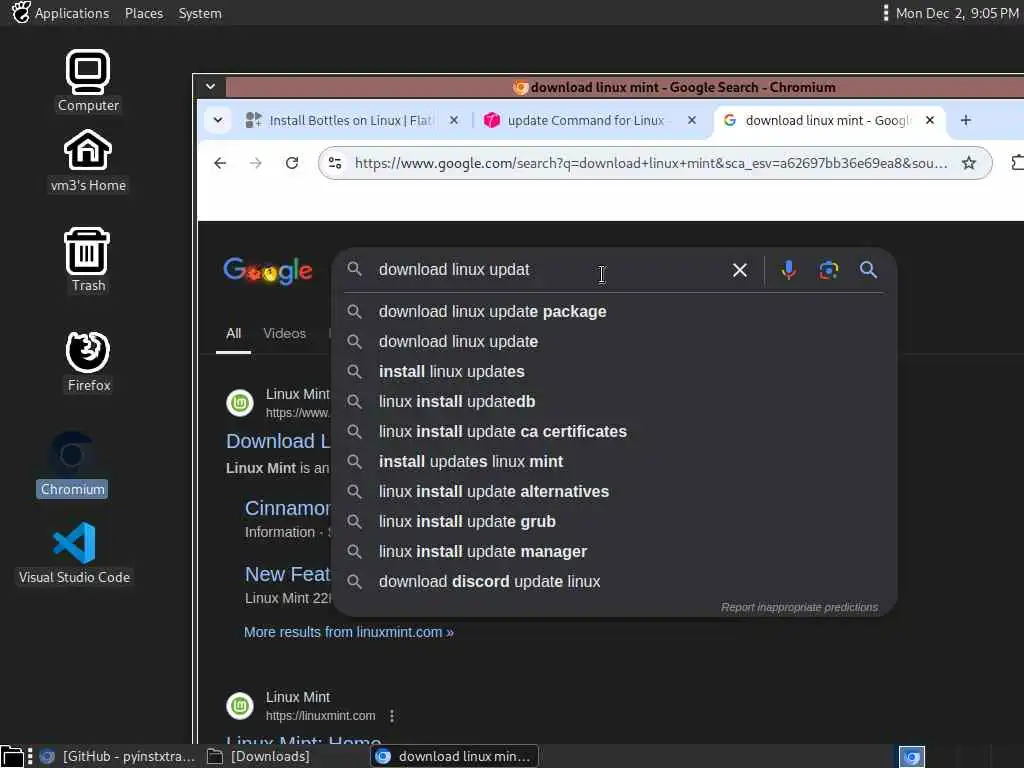The height and width of the screenshot is (768, 1024).
Task: Clear the search box with the X
Action: 739,270
